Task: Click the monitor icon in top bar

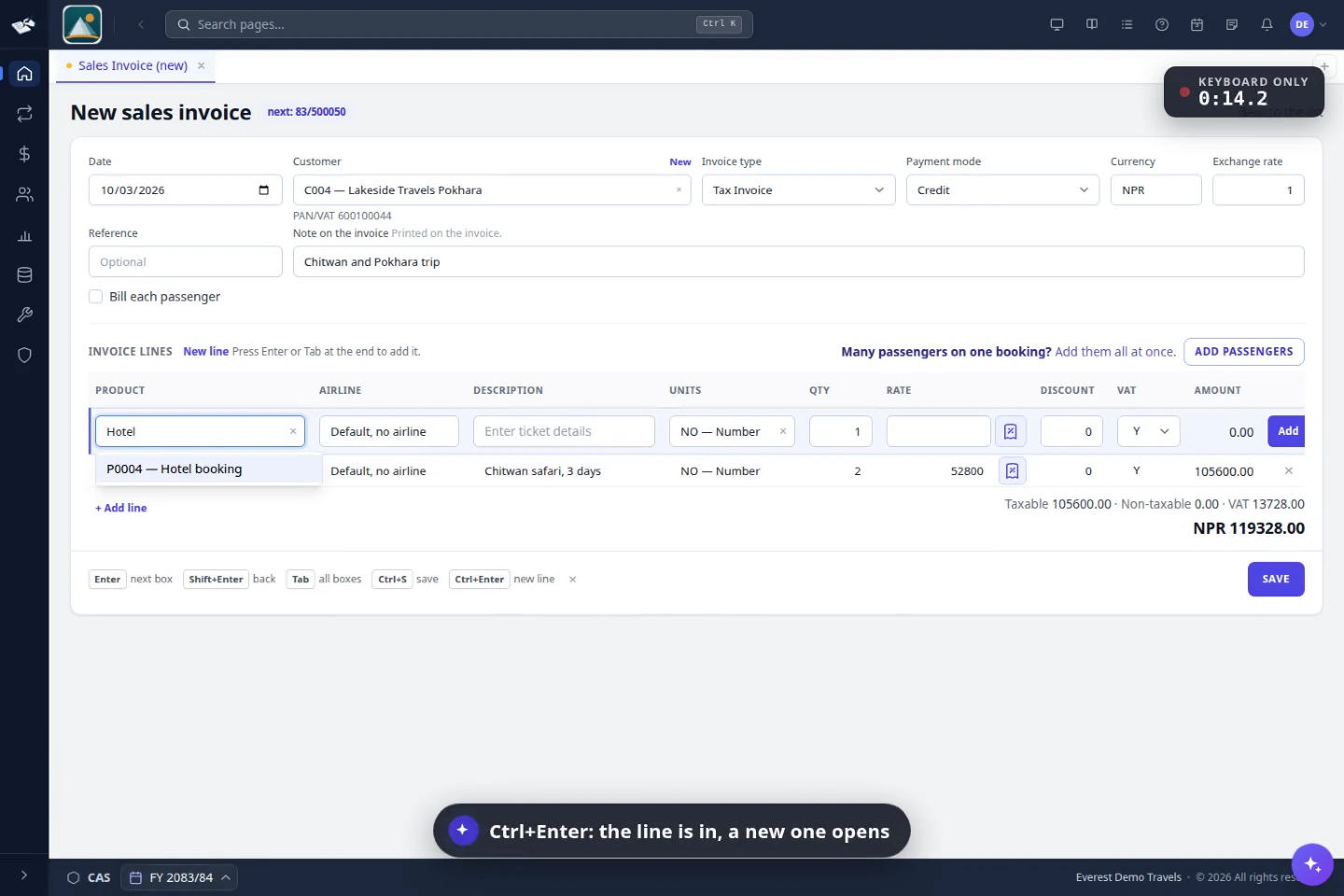Action: tap(1057, 24)
